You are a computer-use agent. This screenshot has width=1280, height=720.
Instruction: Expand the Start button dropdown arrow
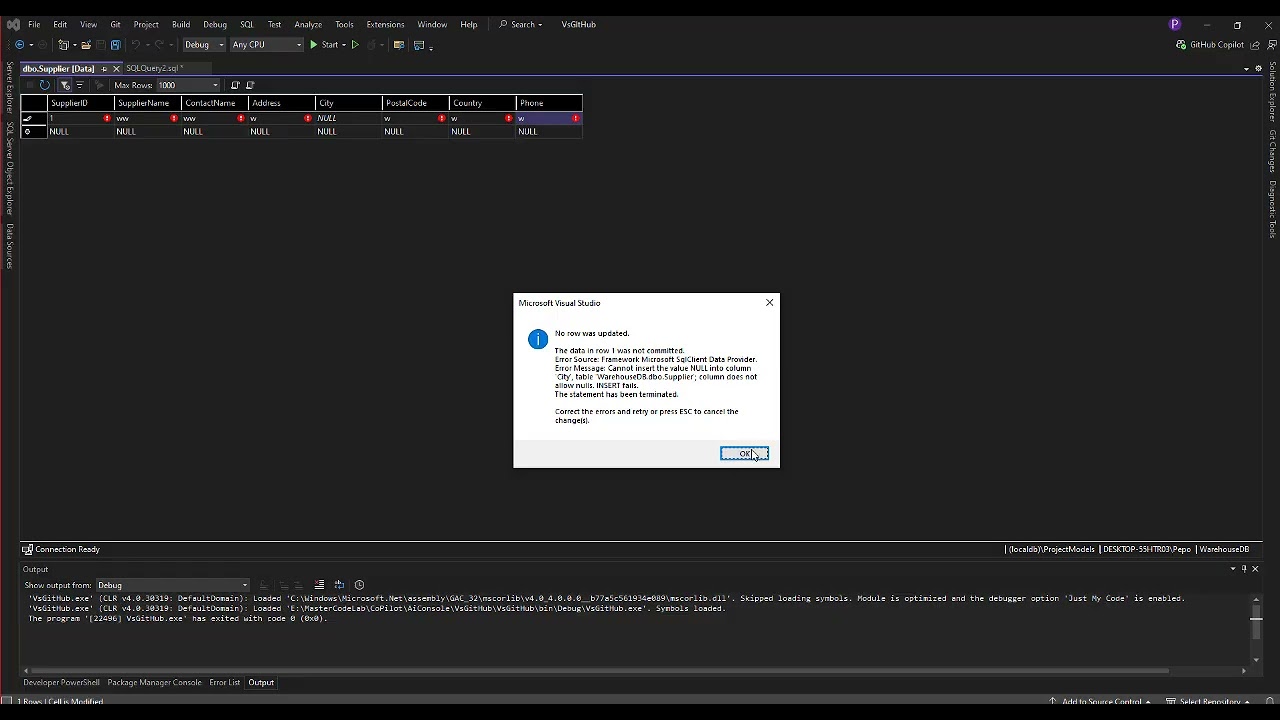tap(343, 45)
